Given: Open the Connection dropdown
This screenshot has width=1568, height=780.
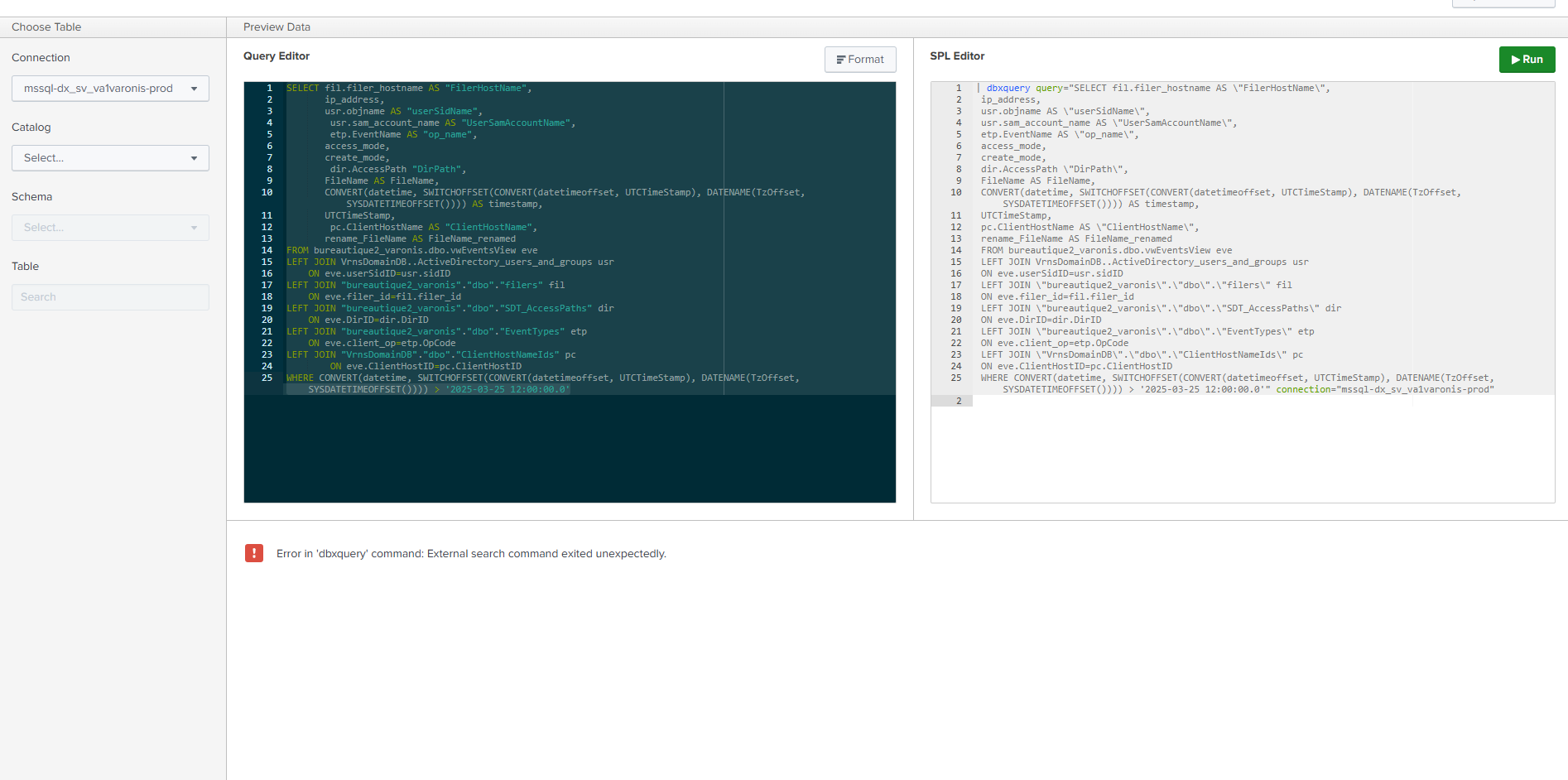Looking at the screenshot, I should [x=109, y=88].
